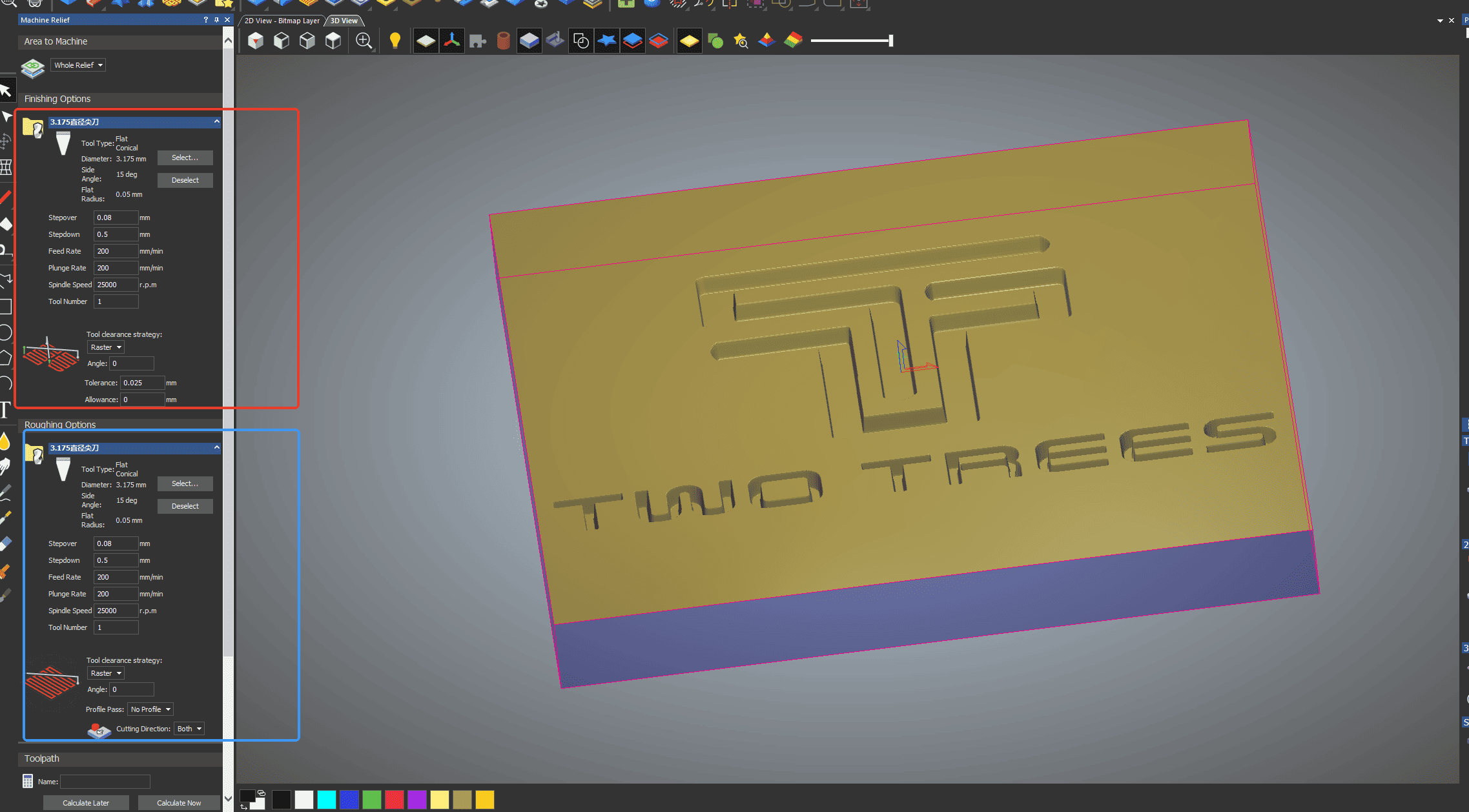Image resolution: width=1469 pixels, height=812 pixels.
Task: Choose the circle drawing tool
Action: coord(5,332)
